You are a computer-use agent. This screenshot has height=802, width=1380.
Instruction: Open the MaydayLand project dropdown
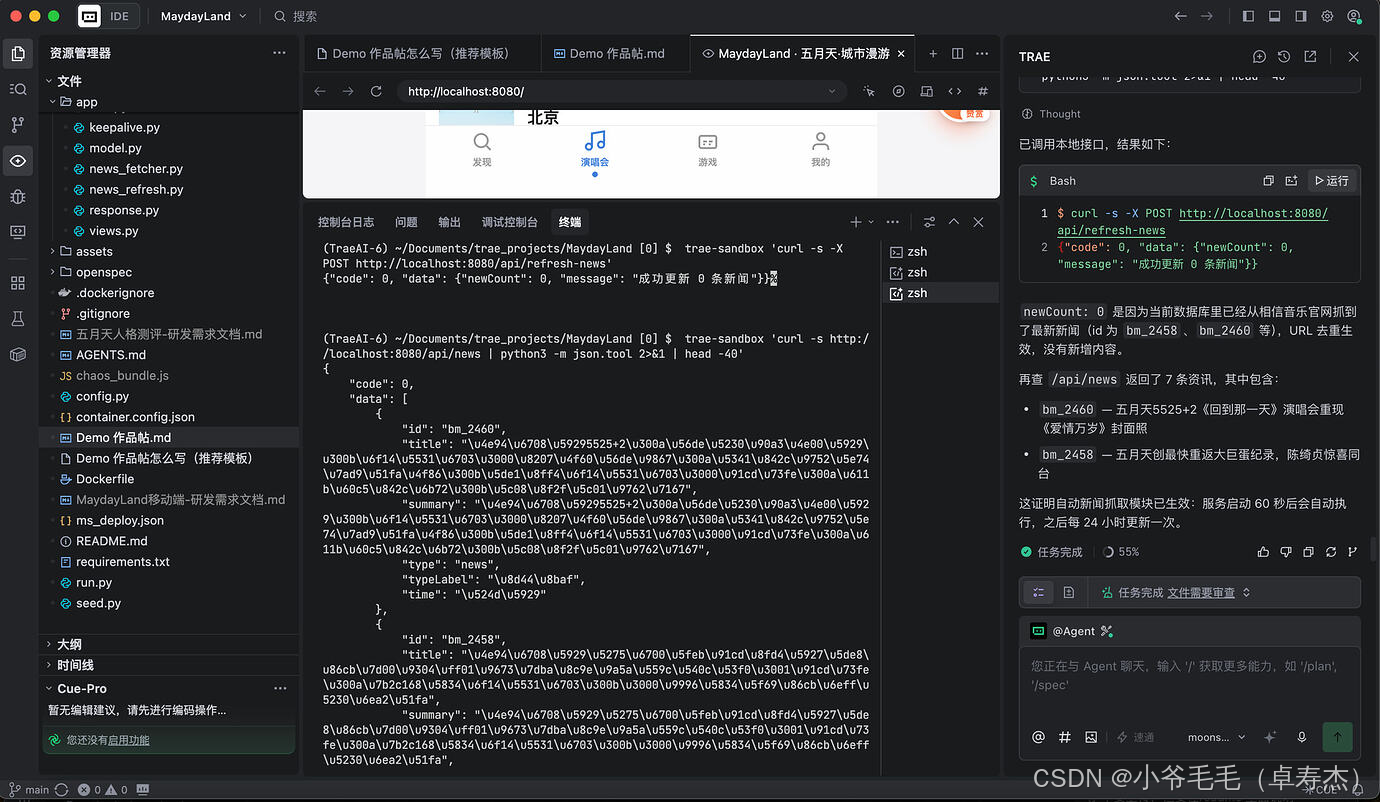(203, 16)
